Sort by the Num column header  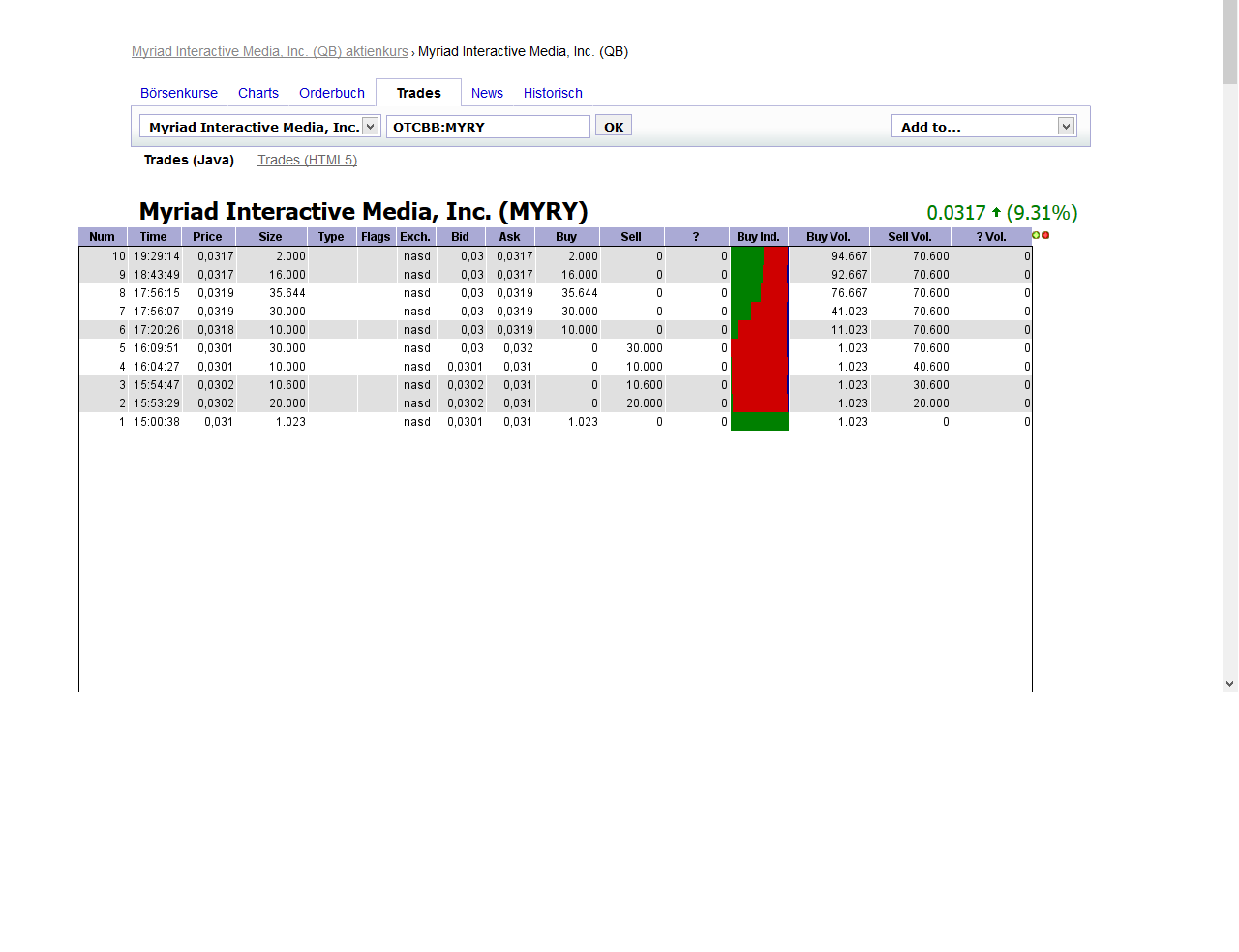pos(103,237)
